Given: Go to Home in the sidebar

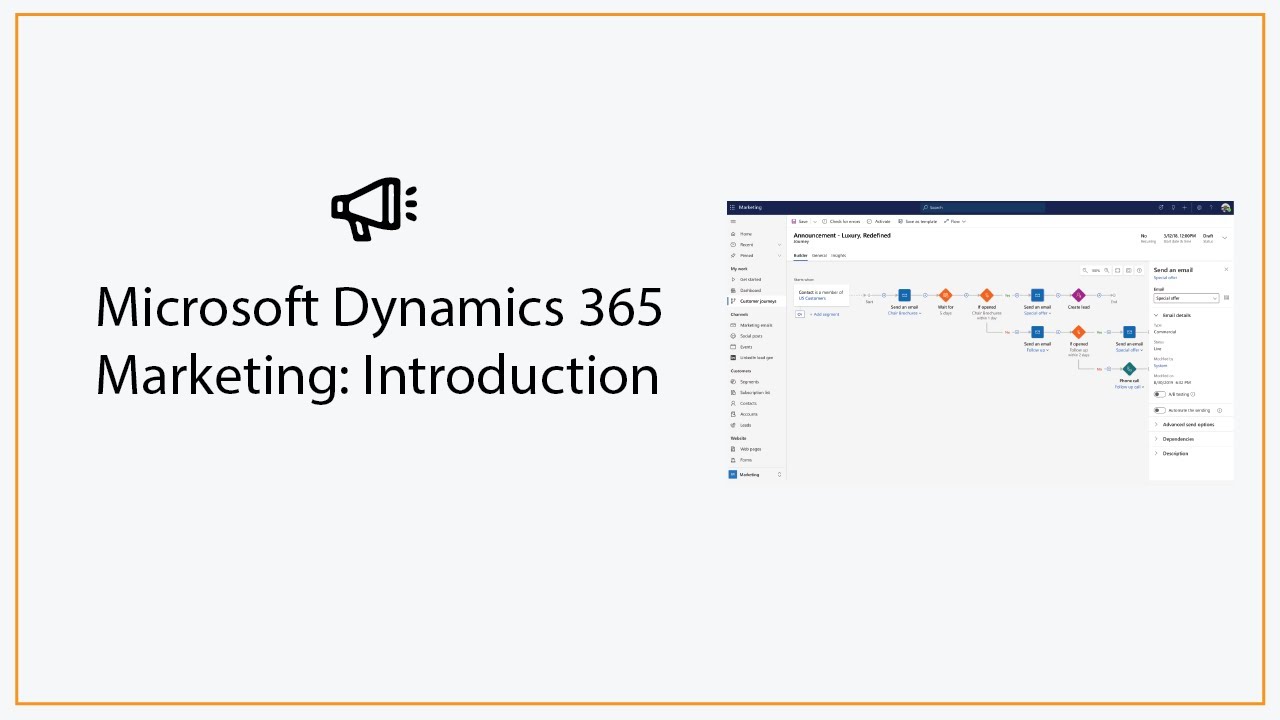Looking at the screenshot, I should [746, 234].
